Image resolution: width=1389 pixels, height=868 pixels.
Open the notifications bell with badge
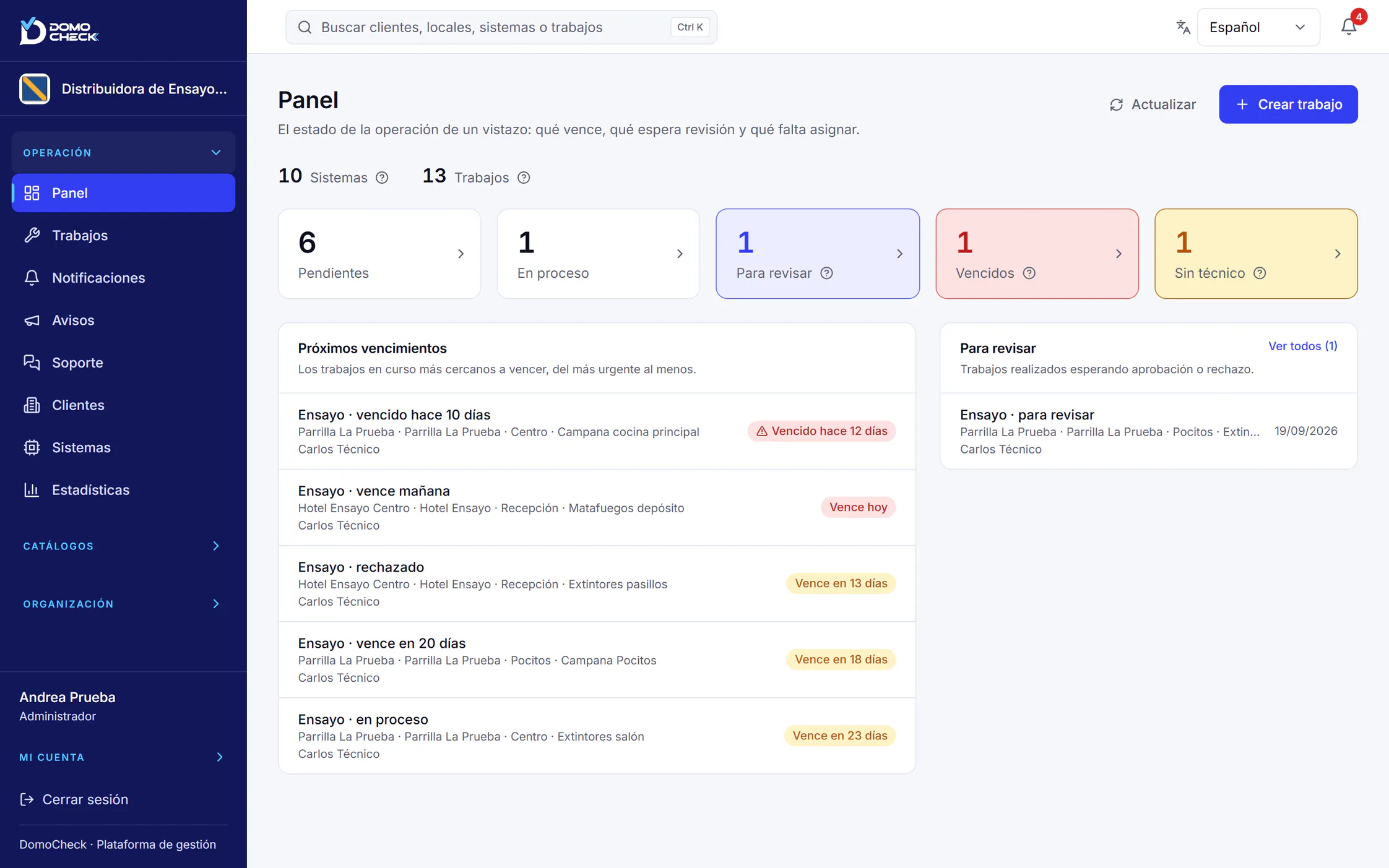[1349, 27]
